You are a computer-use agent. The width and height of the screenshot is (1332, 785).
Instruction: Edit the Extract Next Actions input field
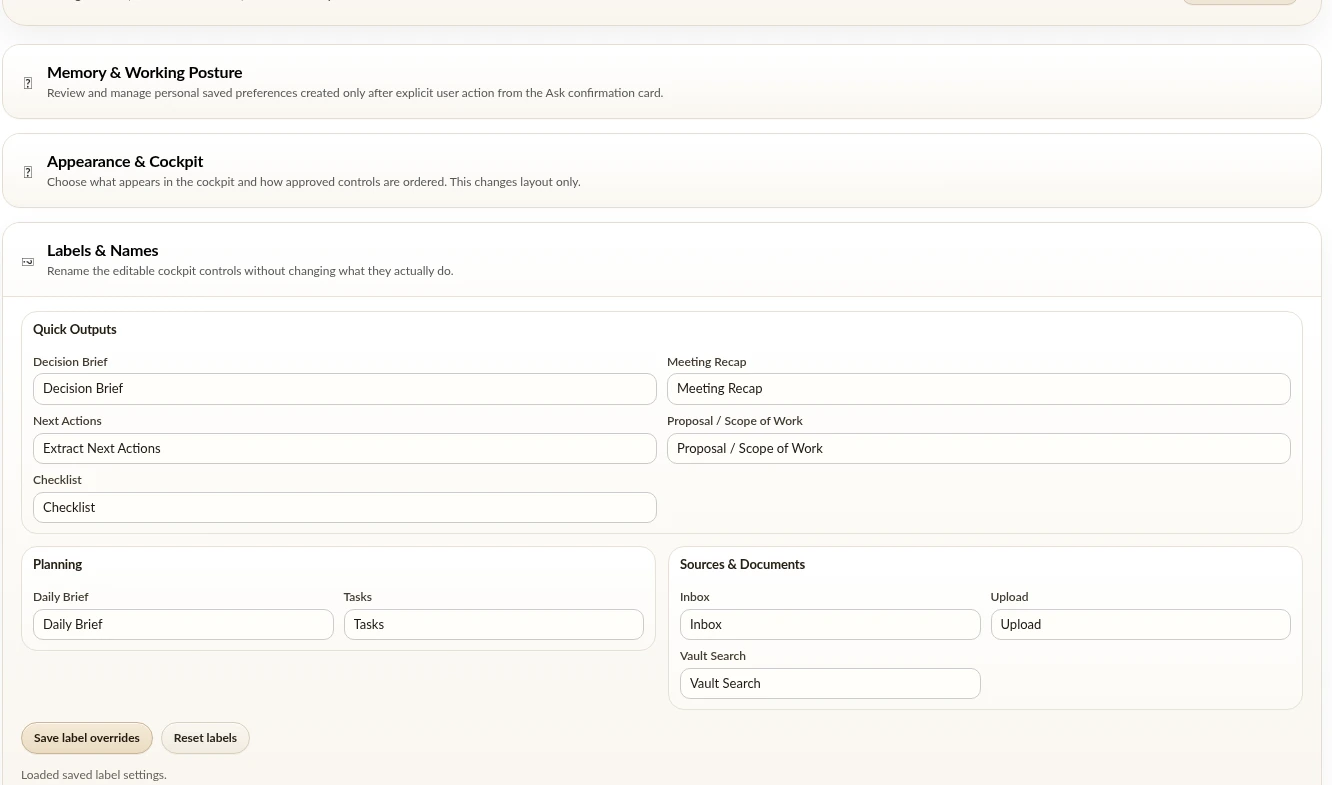point(345,449)
